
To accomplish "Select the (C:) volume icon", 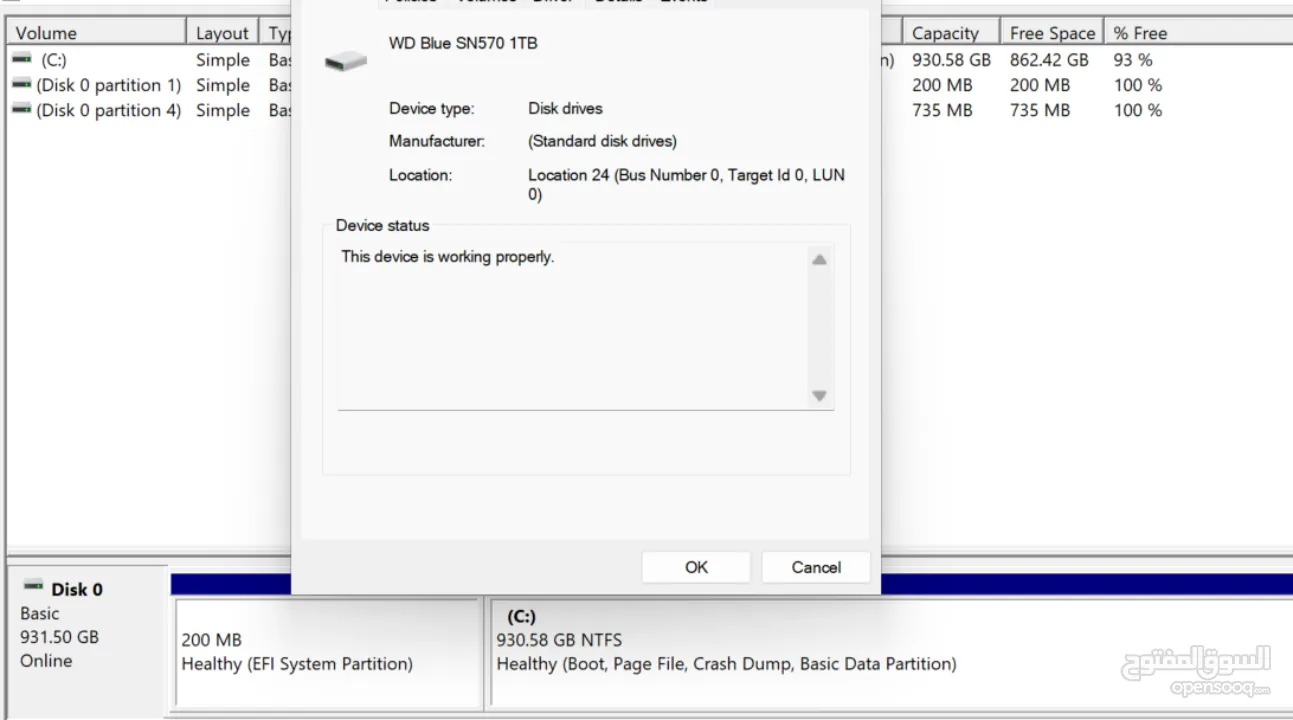I will [21, 59].
